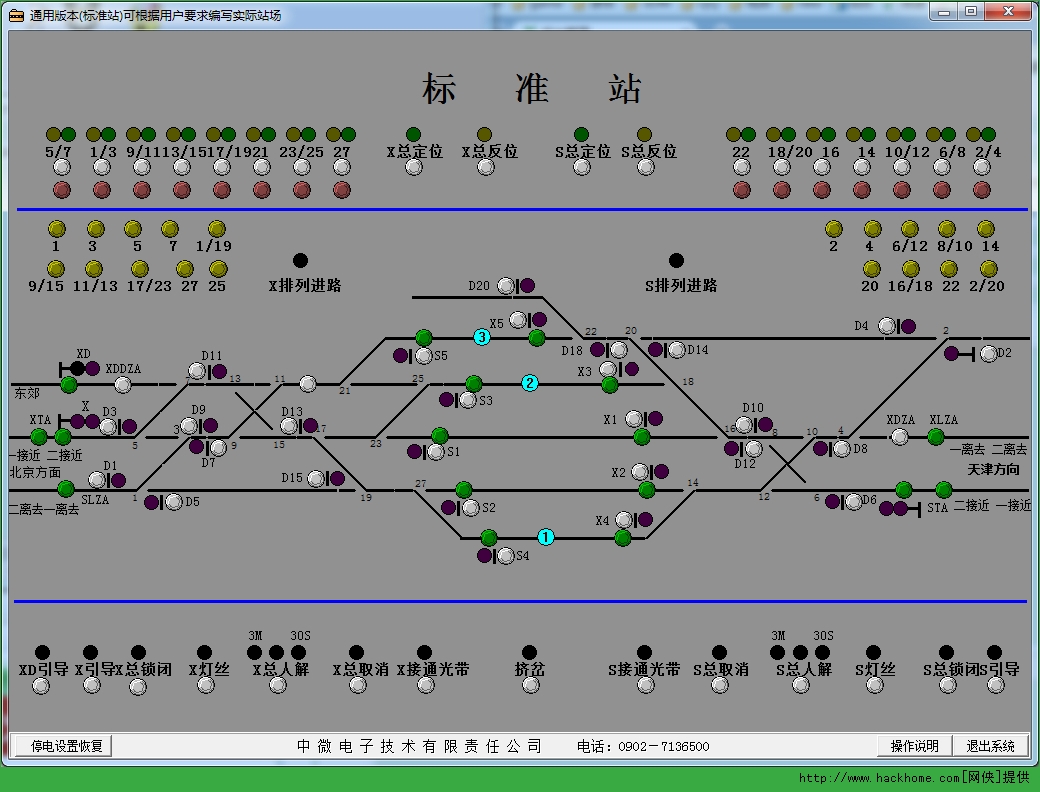Screen dimensions: 1040x792
Task: Click the XLZA green button
Action: click(x=936, y=436)
